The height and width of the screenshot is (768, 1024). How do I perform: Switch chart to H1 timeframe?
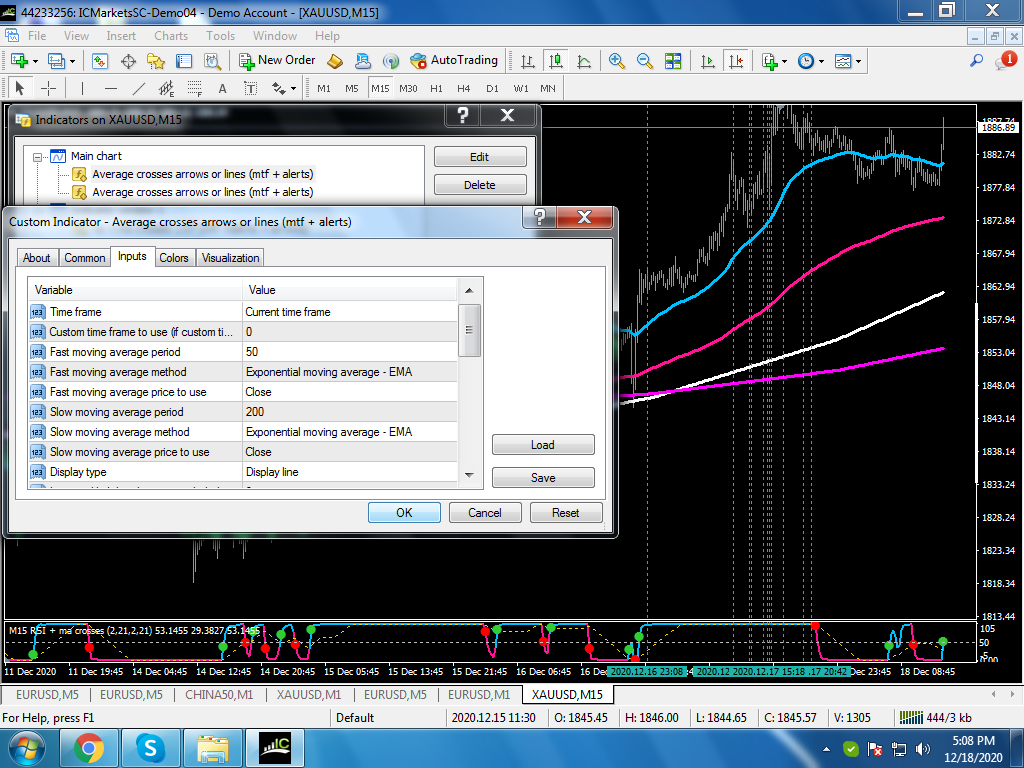436,88
